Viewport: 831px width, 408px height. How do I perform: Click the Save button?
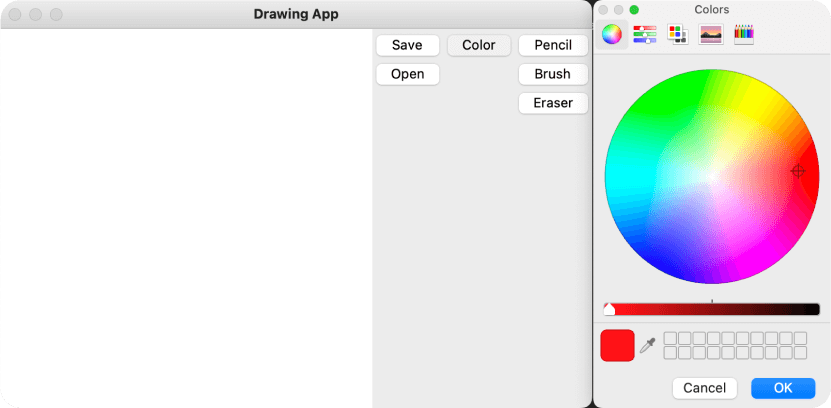407,45
